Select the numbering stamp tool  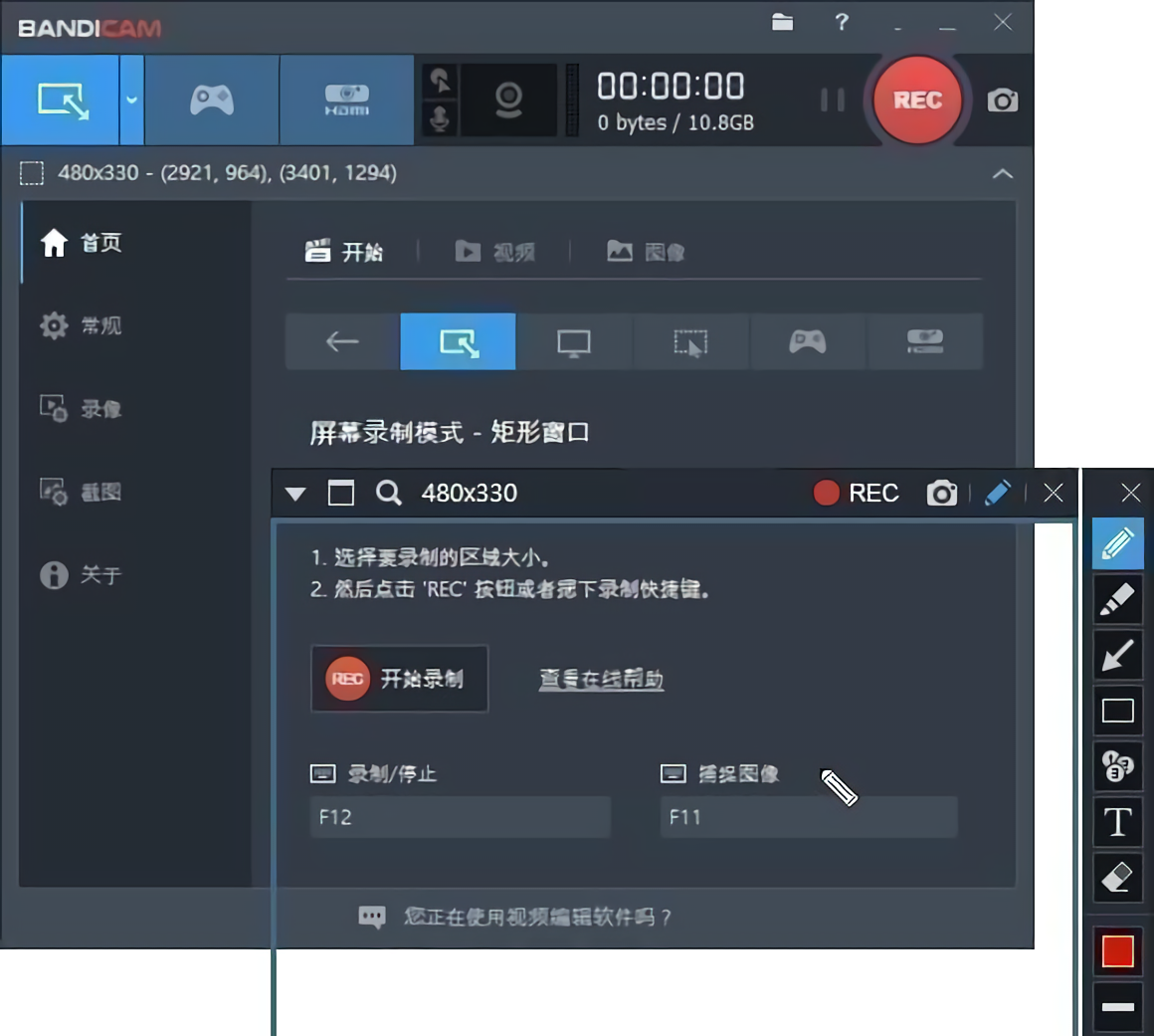1117,765
